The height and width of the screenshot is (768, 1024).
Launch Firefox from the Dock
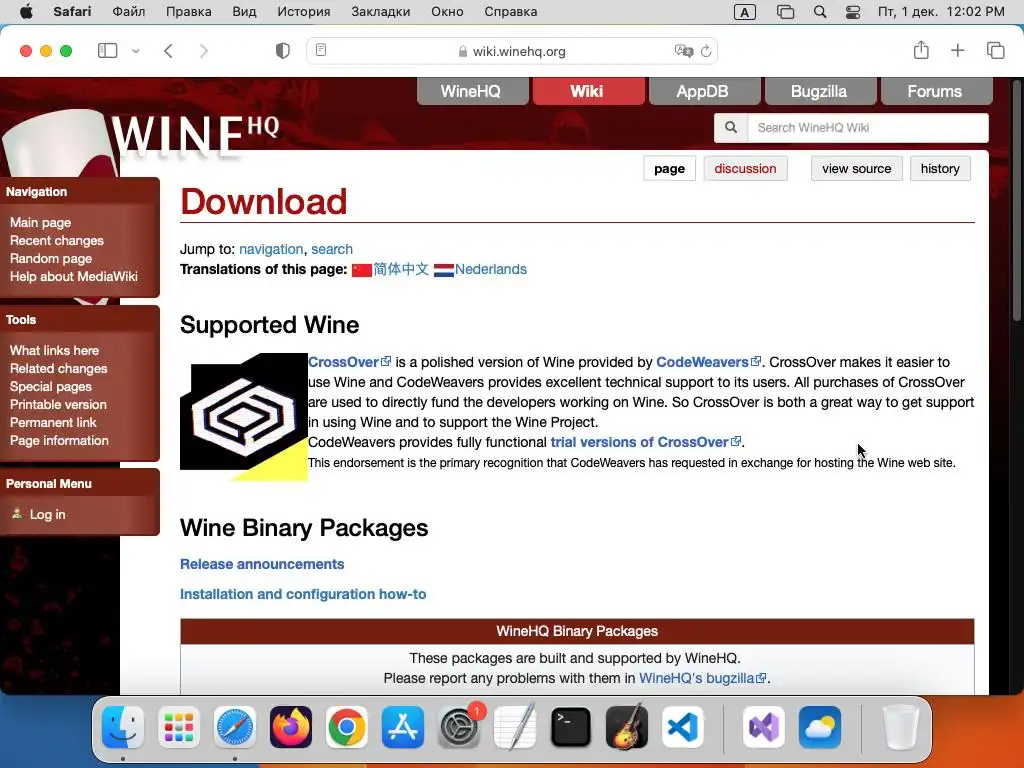(291, 727)
